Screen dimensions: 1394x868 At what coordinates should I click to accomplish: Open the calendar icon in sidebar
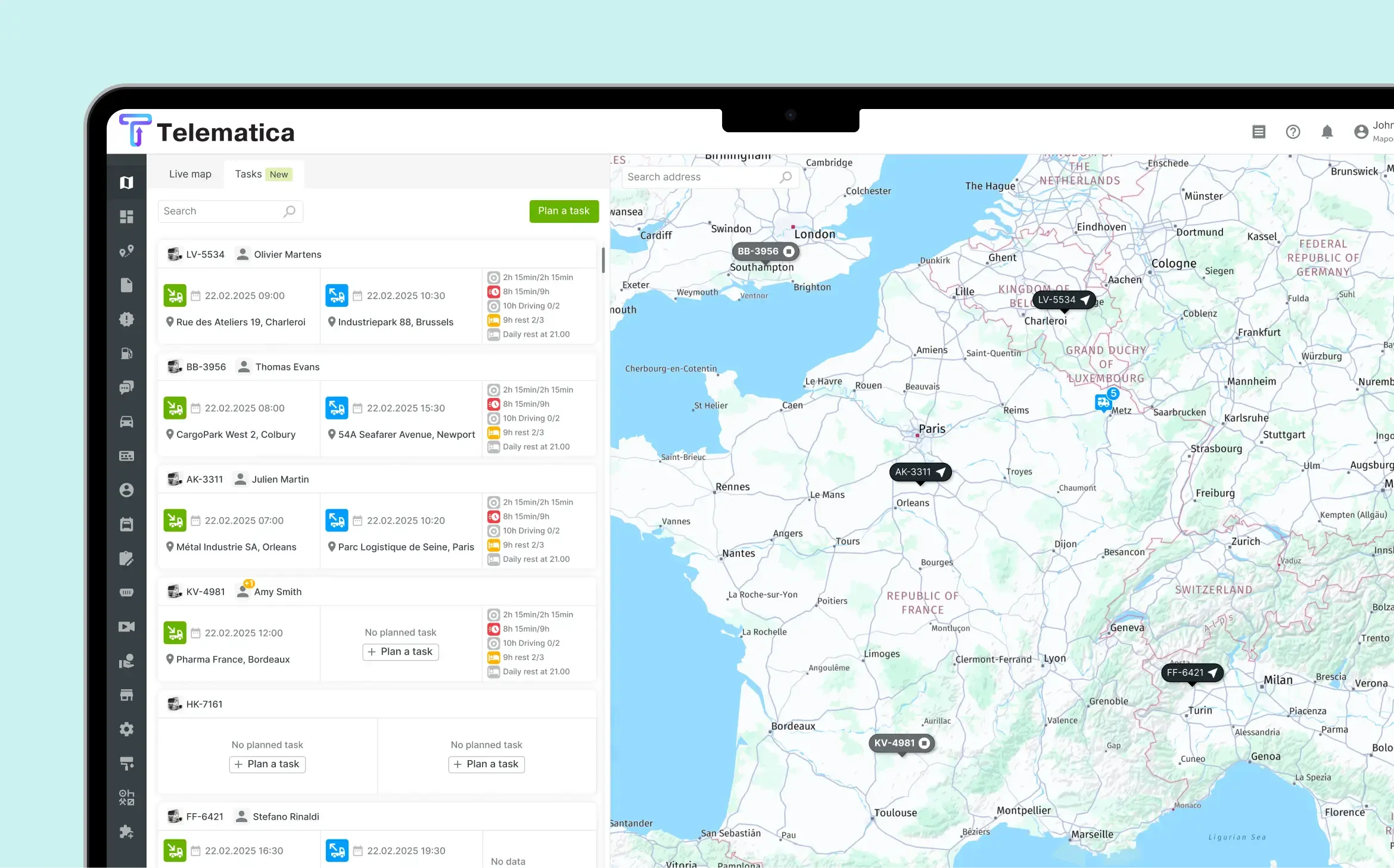(126, 524)
